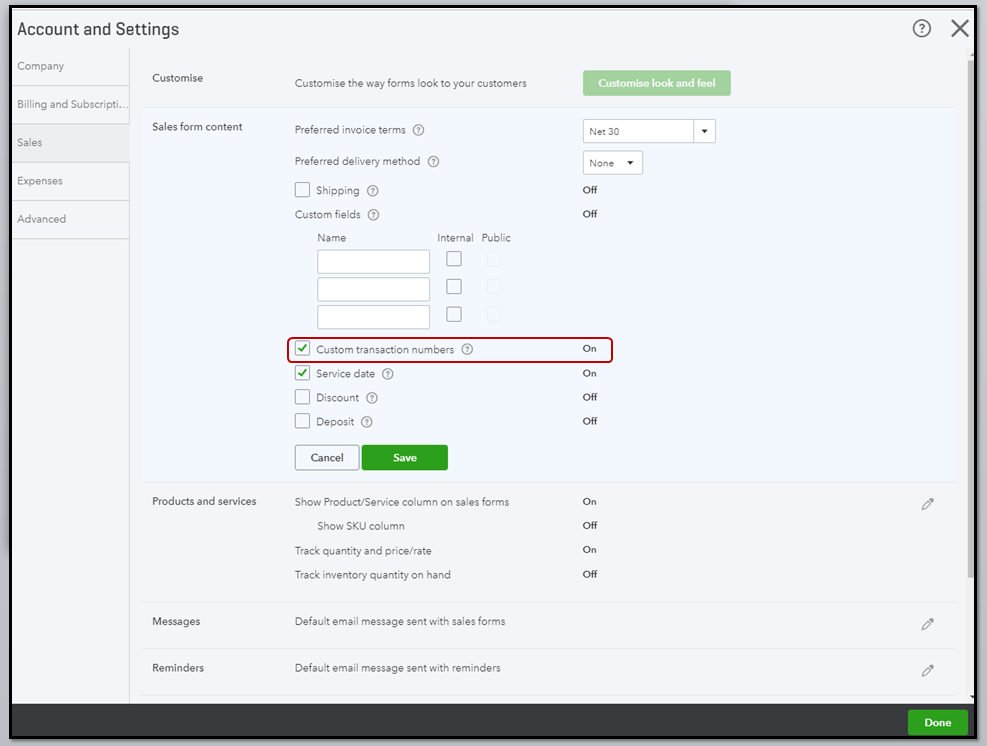987x746 pixels.
Task: Open the Preferred delivery method dropdown
Action: tap(613, 163)
